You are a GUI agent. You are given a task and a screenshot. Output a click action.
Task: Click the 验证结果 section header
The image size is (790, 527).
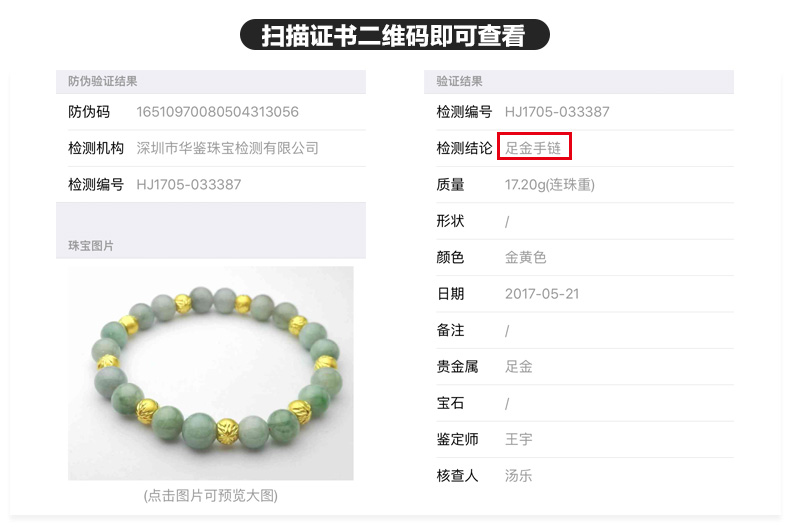(459, 81)
